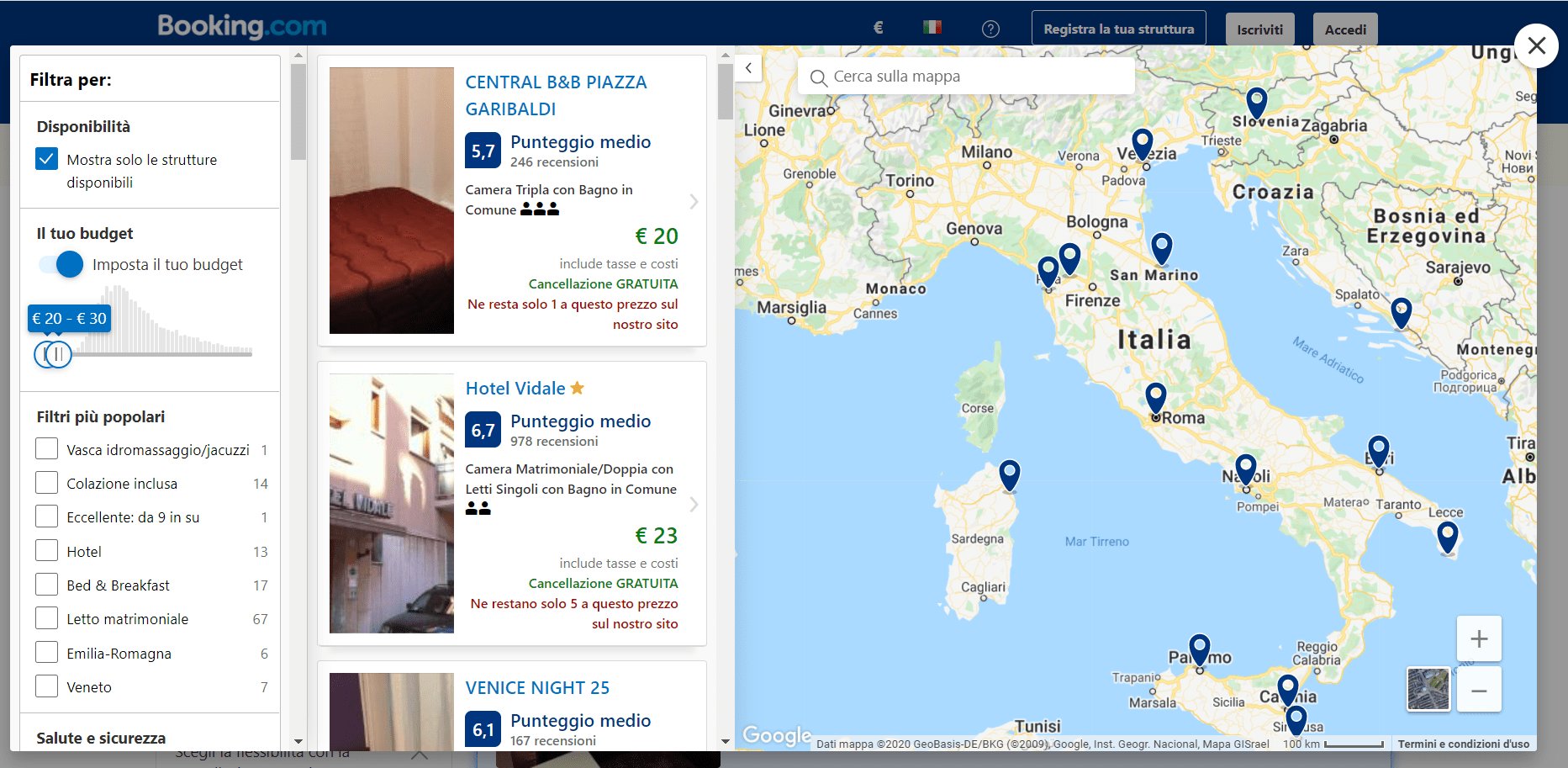Click the map pin at Bari

(1378, 451)
